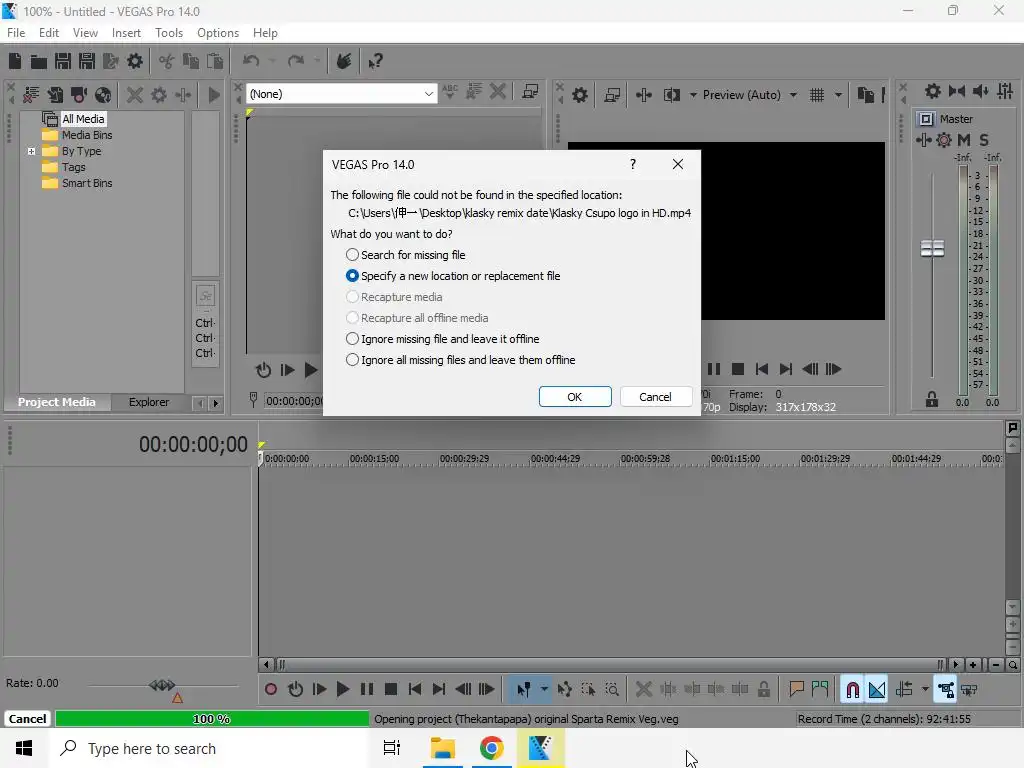Click OK in the missing file dialog
The width and height of the screenshot is (1024, 768).
point(575,396)
